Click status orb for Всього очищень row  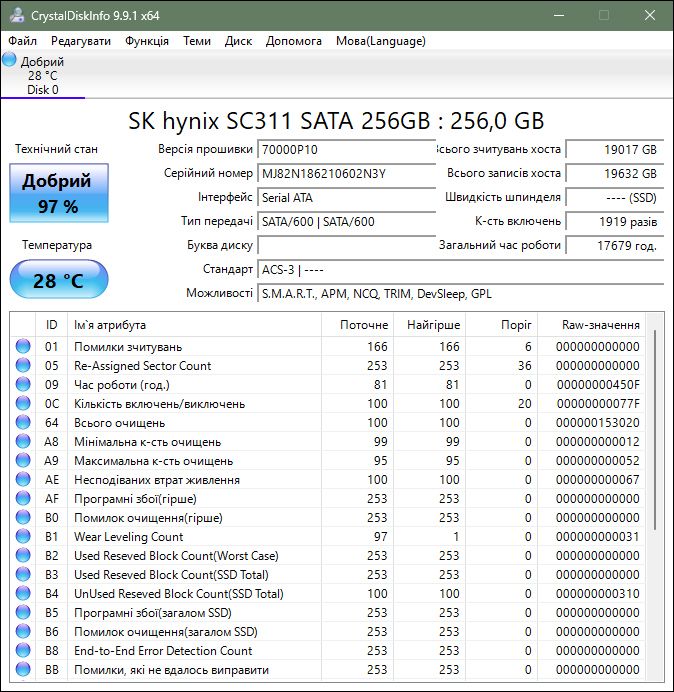point(23,422)
